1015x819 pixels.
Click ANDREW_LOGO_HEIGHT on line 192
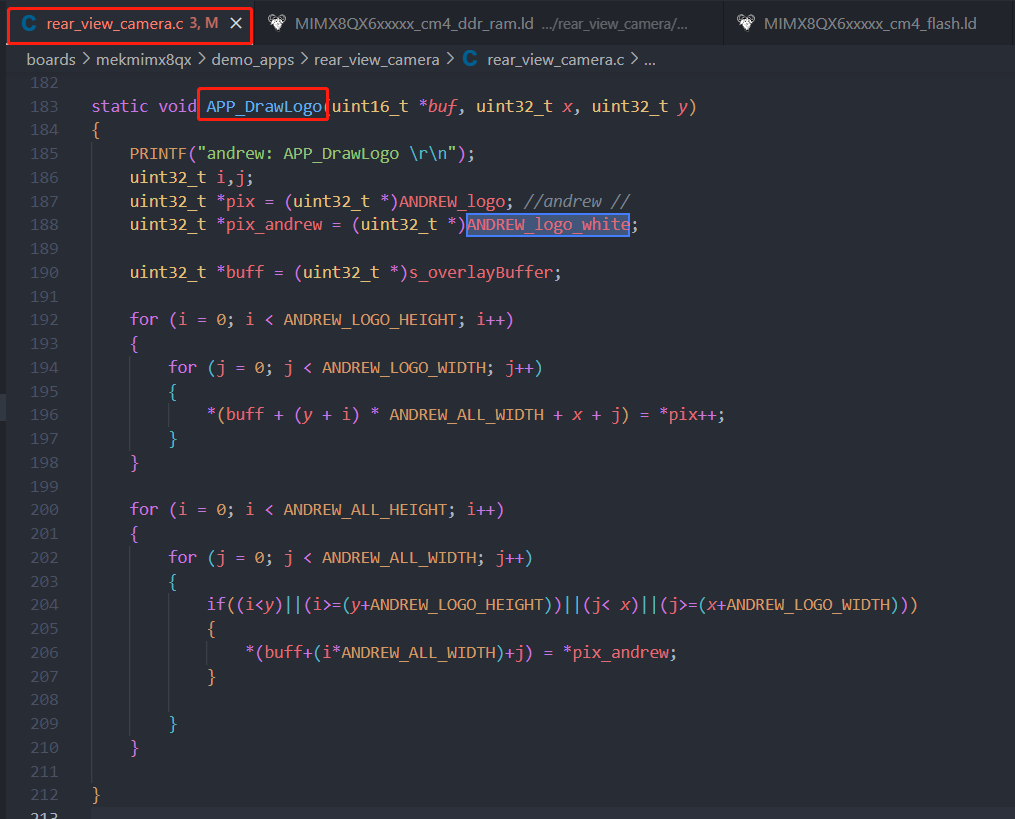pos(370,320)
